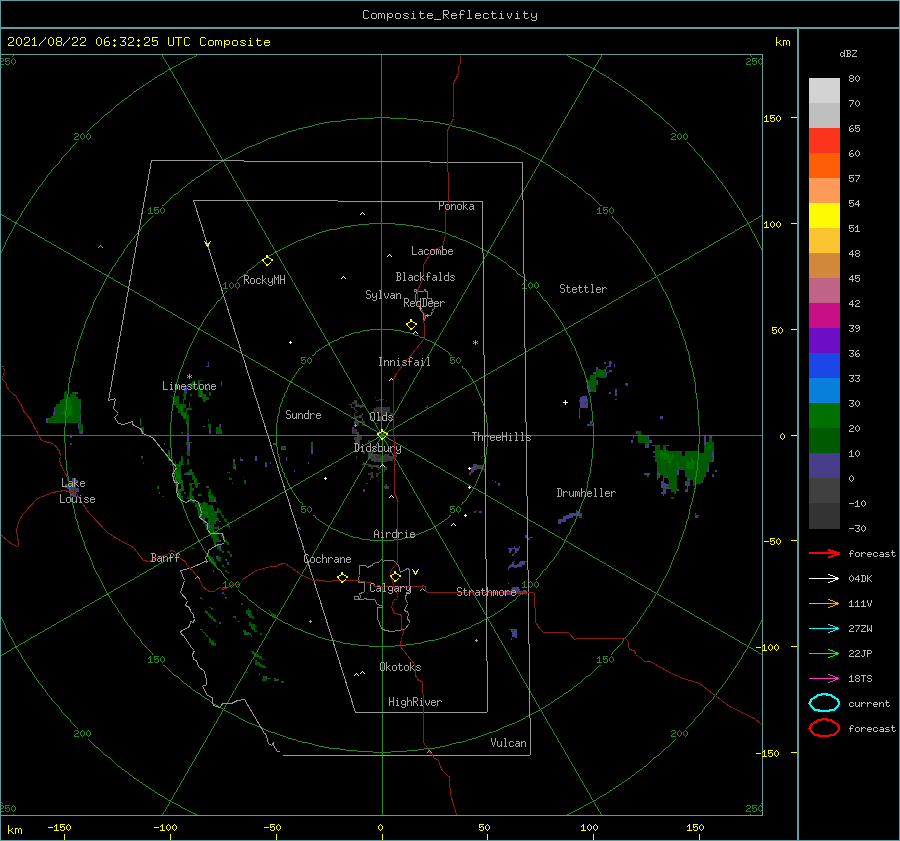The width and height of the screenshot is (900, 841).
Task: Click the RockyMH label
Action: [264, 280]
